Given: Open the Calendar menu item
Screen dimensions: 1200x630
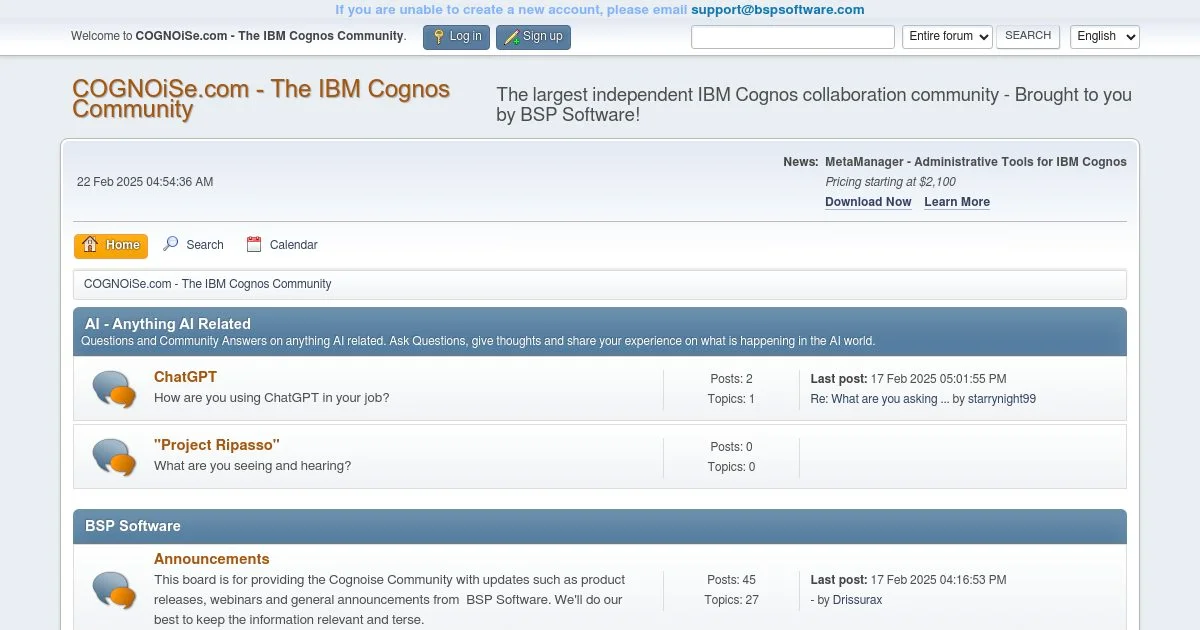Looking at the screenshot, I should pyautogui.click(x=282, y=245).
